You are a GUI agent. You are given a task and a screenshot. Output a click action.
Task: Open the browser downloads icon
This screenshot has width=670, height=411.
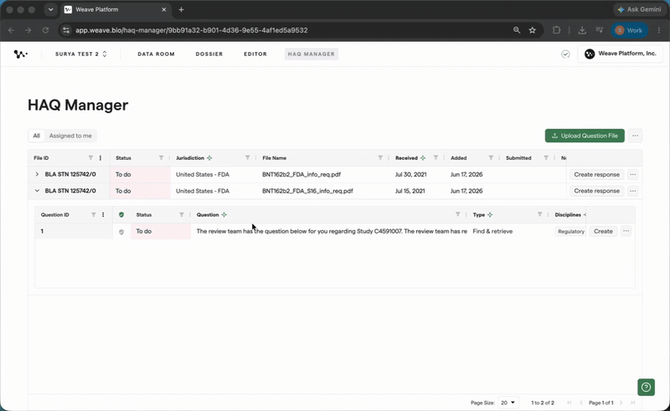point(582,30)
